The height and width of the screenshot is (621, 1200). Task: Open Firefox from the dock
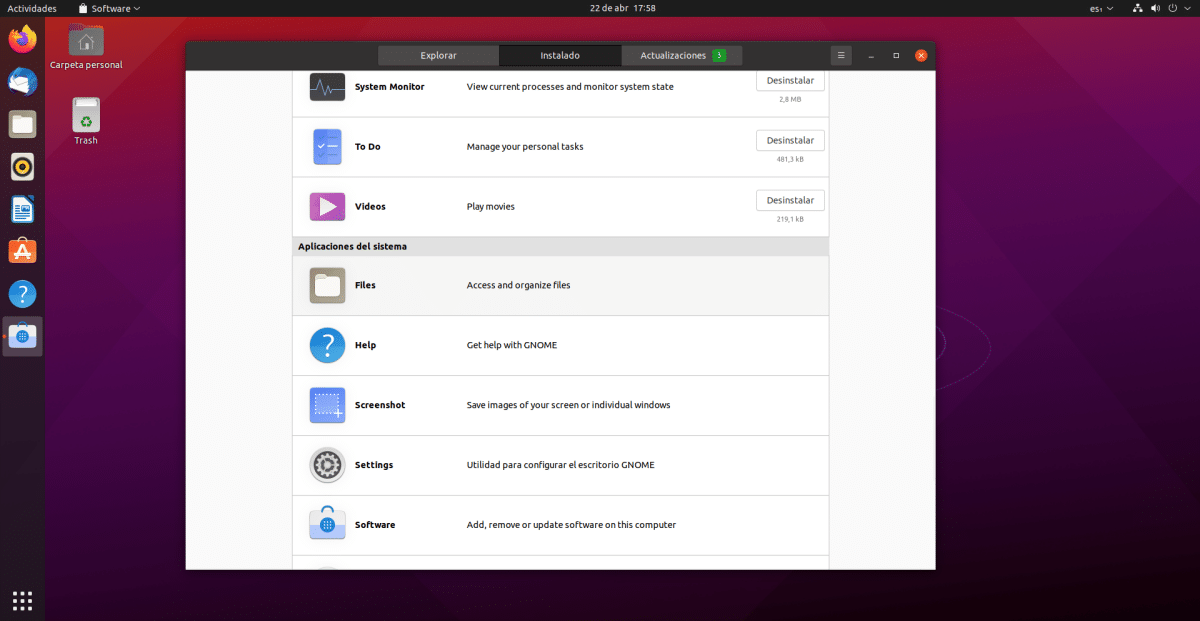coord(22,40)
